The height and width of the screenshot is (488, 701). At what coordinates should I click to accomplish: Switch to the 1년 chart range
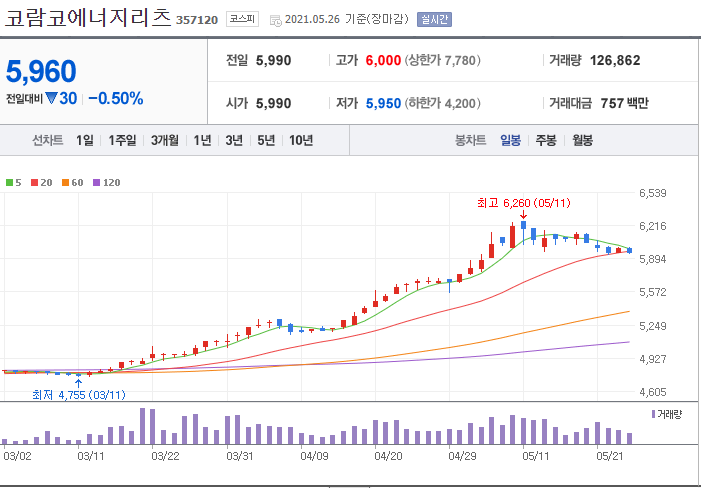pyautogui.click(x=202, y=140)
